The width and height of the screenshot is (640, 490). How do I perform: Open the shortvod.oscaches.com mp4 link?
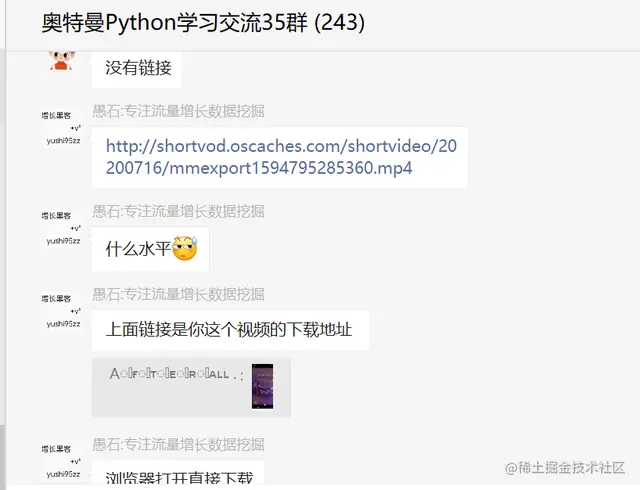[x=281, y=157]
